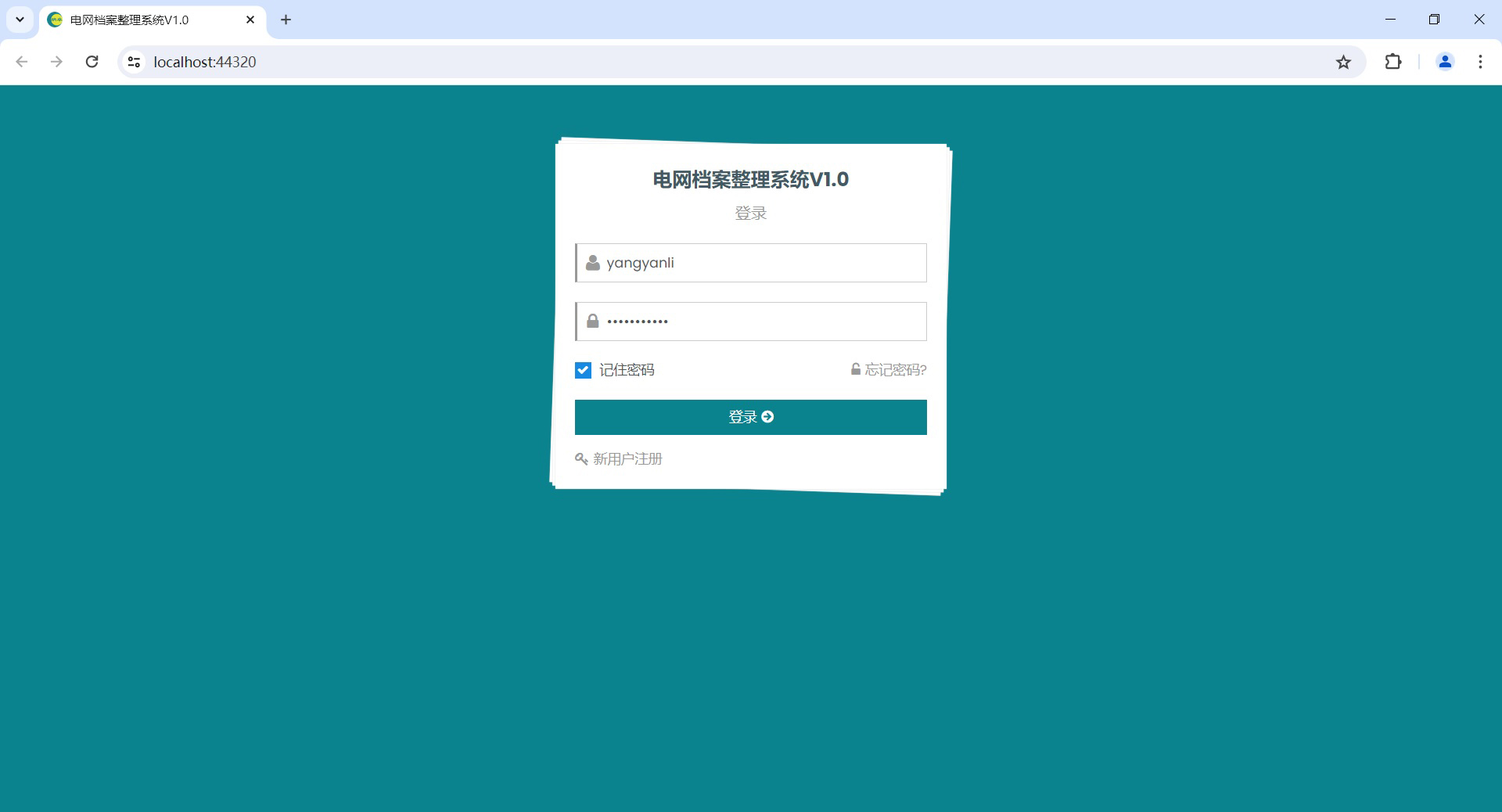Click the lock icon in password field
This screenshot has height=812, width=1502.
(x=593, y=322)
